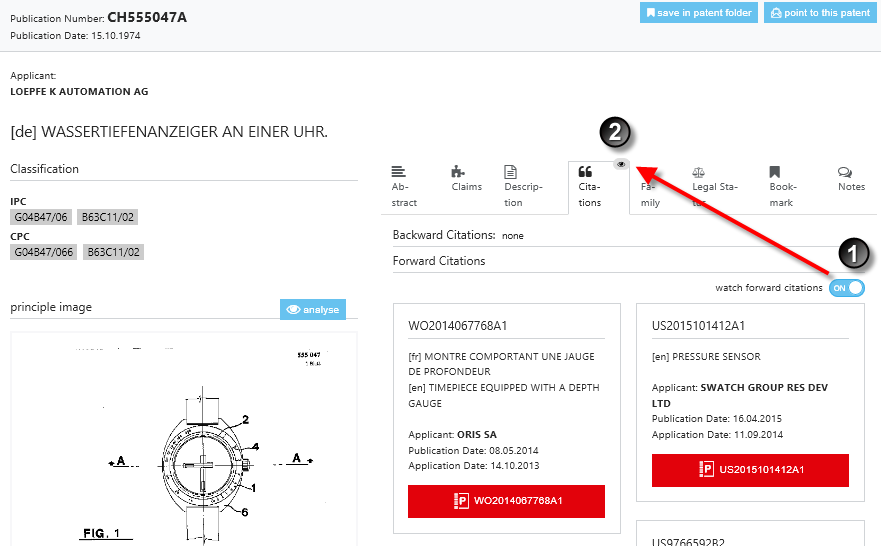Click the G04B47/06 IPC classification tag
Image resolution: width=881 pixels, height=546 pixels.
[40, 217]
